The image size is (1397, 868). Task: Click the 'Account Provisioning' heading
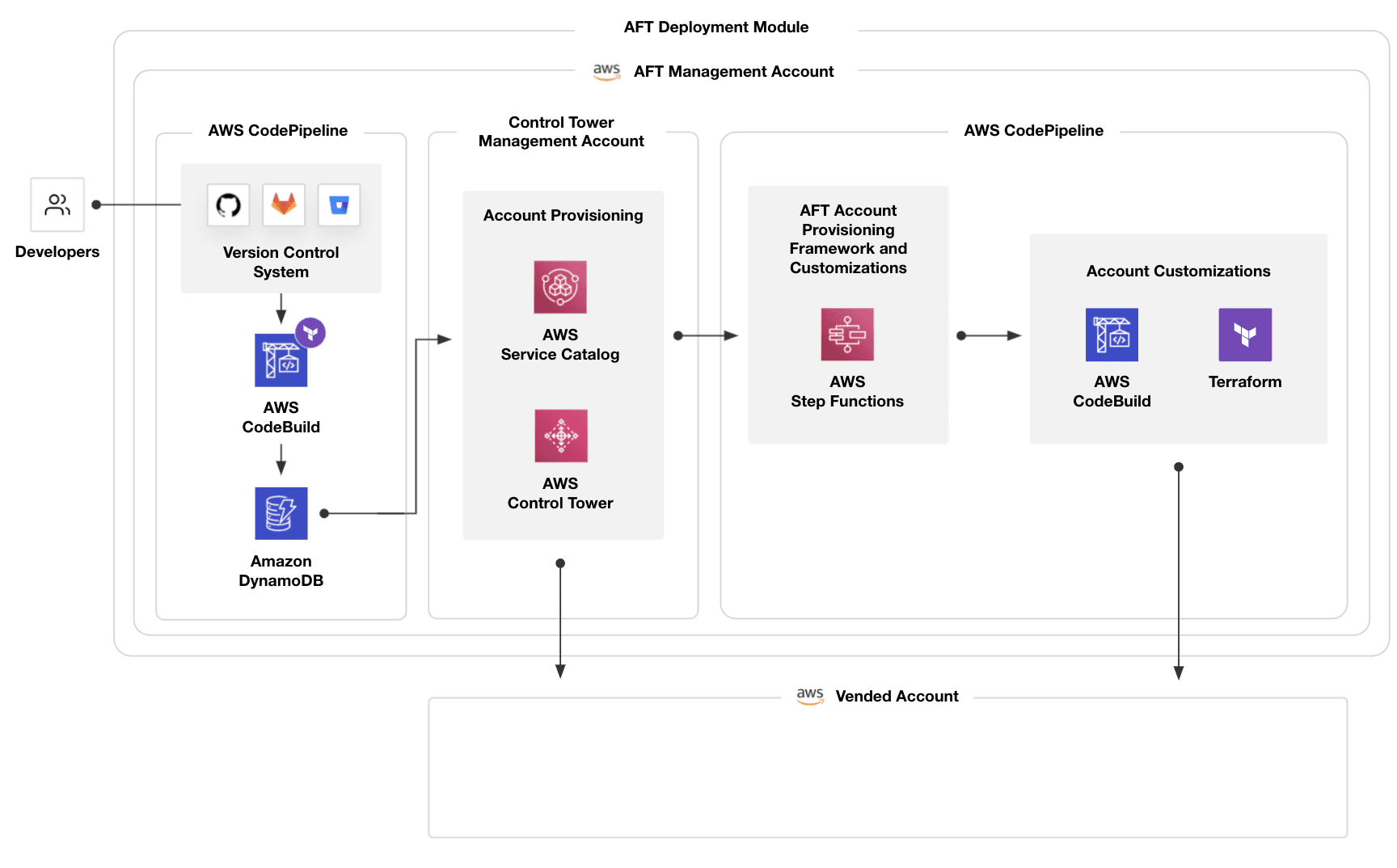pyautogui.click(x=563, y=215)
